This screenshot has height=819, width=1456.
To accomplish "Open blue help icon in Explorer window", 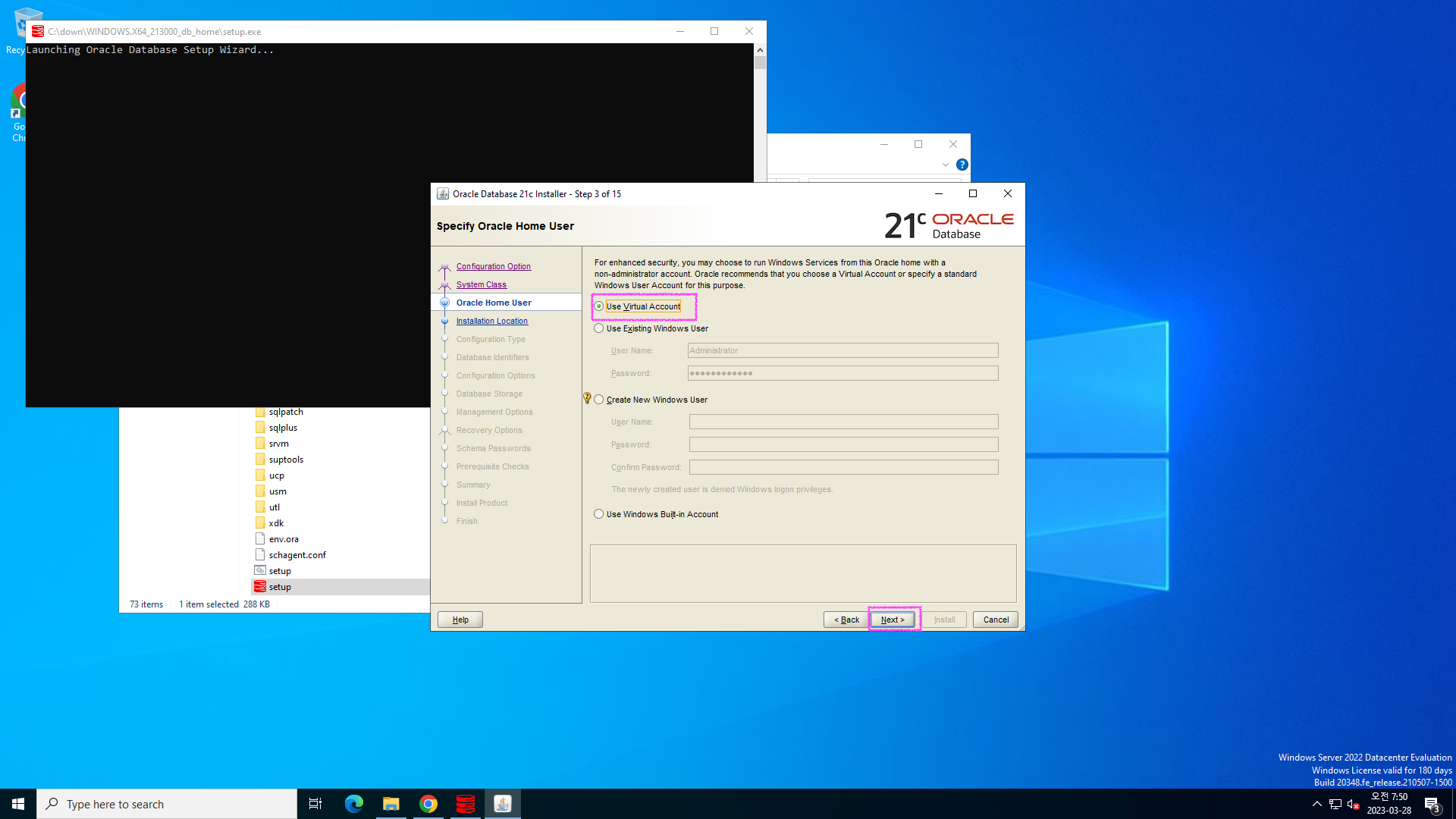I will (962, 165).
